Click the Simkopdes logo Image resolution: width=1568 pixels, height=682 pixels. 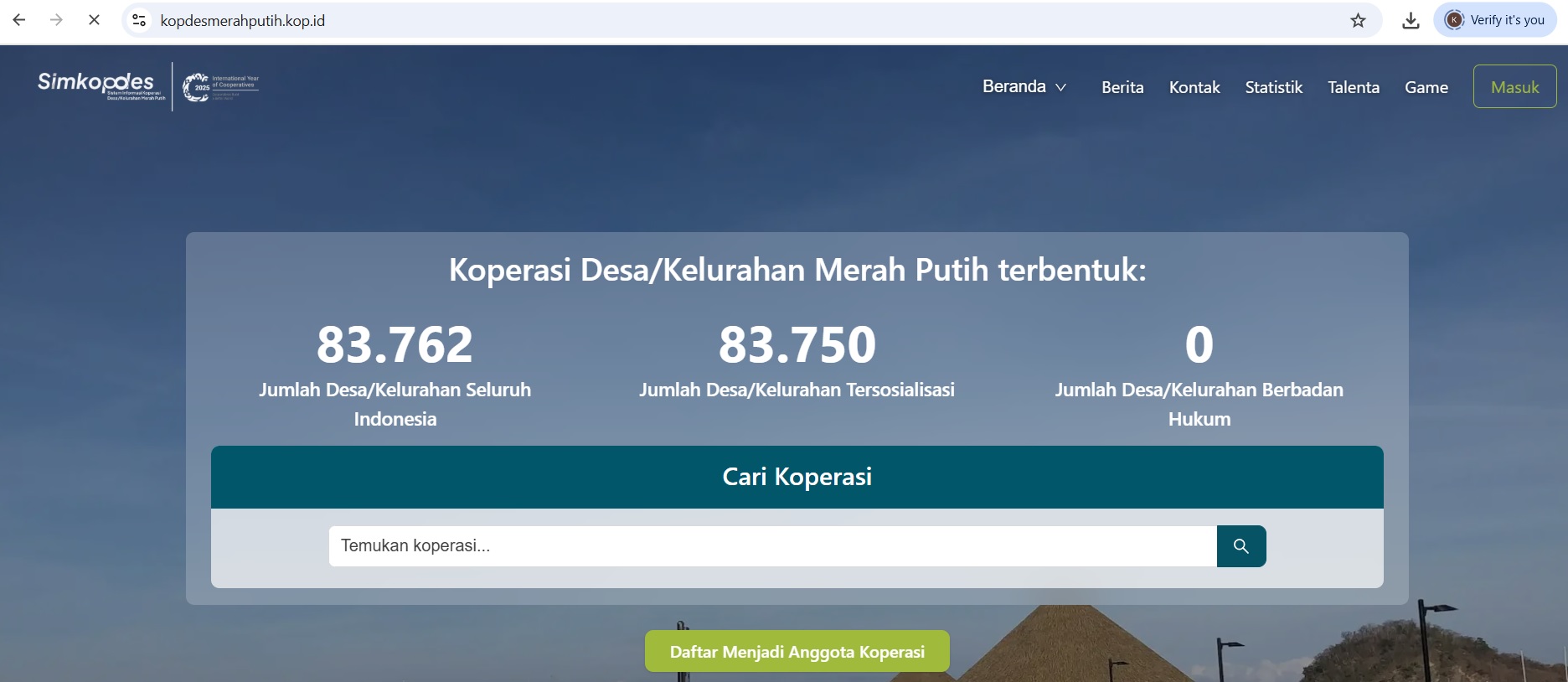coord(101,85)
